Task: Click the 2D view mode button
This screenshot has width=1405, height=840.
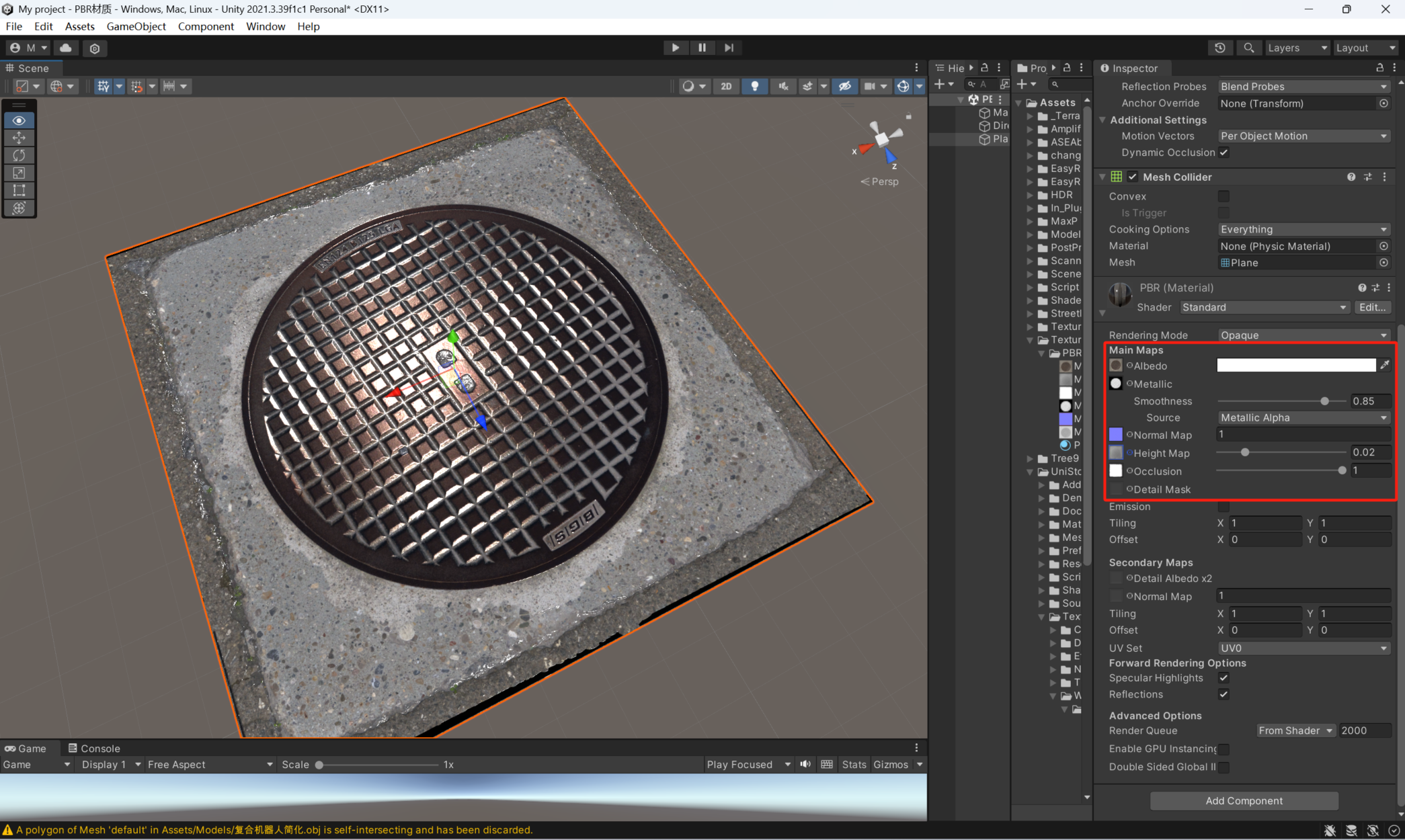Action: 726,86
